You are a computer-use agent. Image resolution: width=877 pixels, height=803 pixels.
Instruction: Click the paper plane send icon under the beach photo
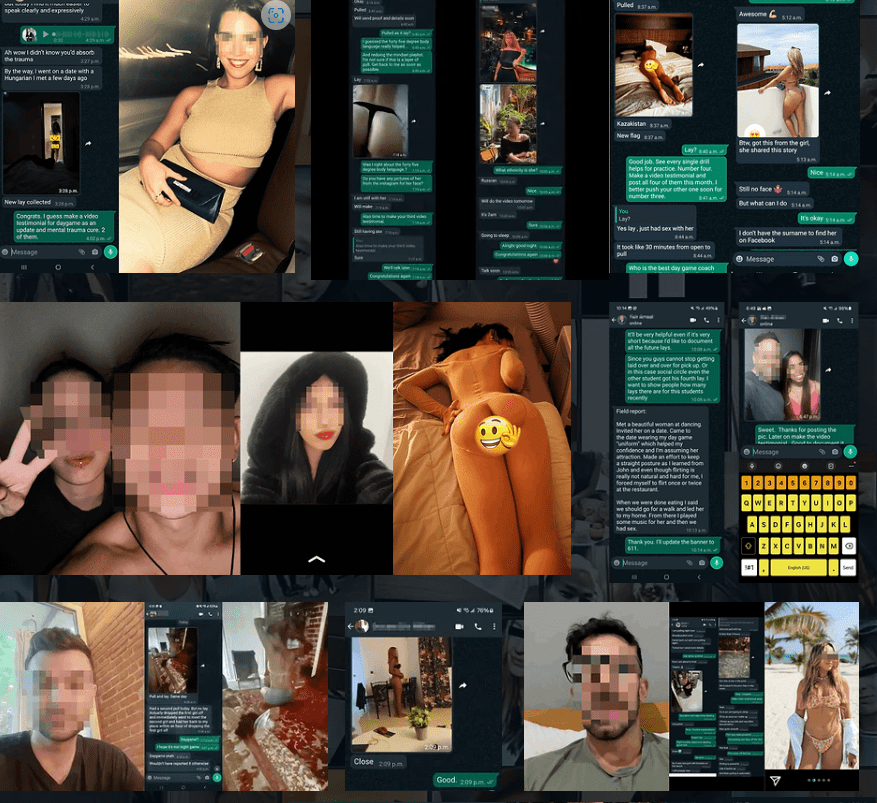[774, 780]
